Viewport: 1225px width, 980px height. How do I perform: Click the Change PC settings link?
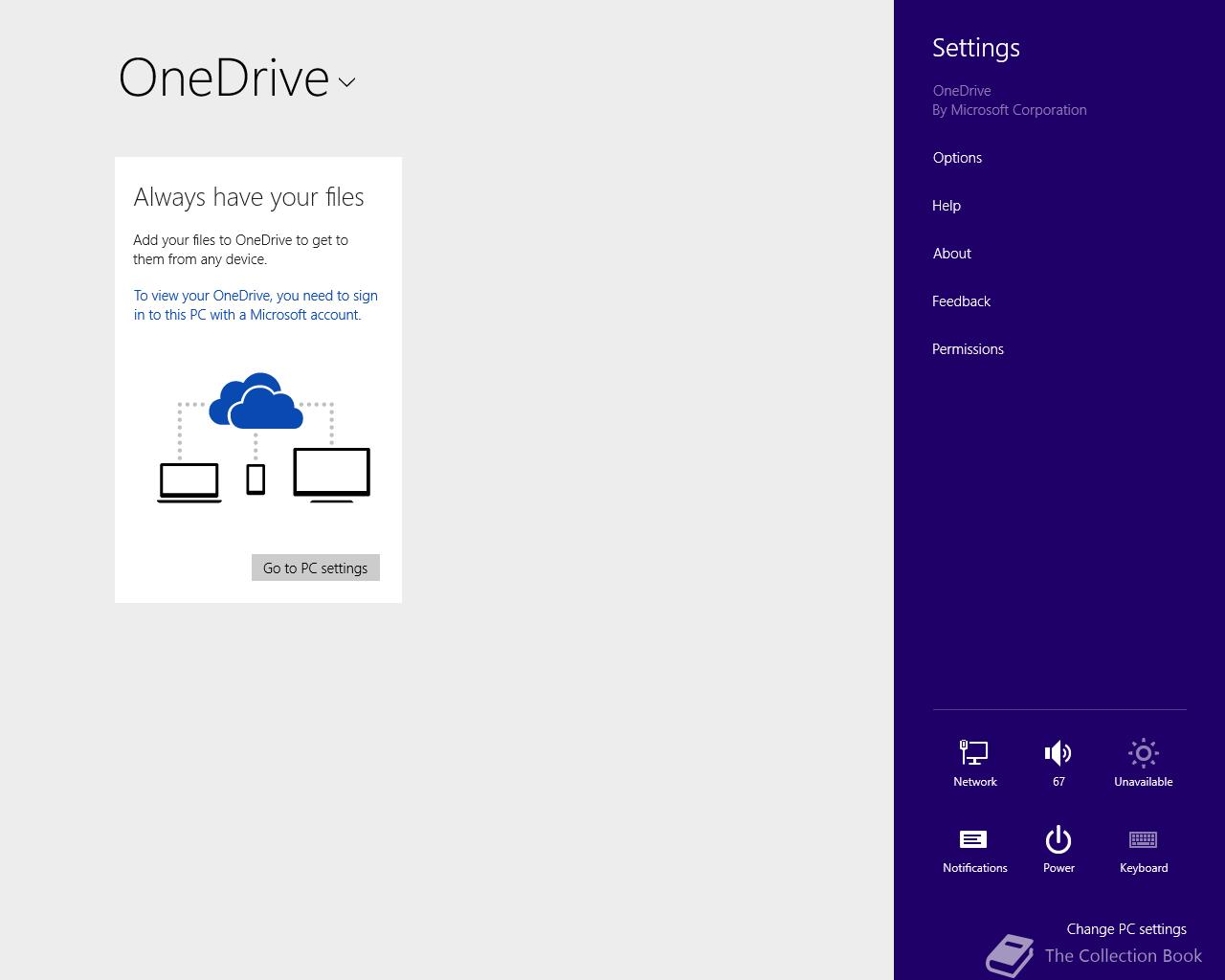[x=1126, y=929]
